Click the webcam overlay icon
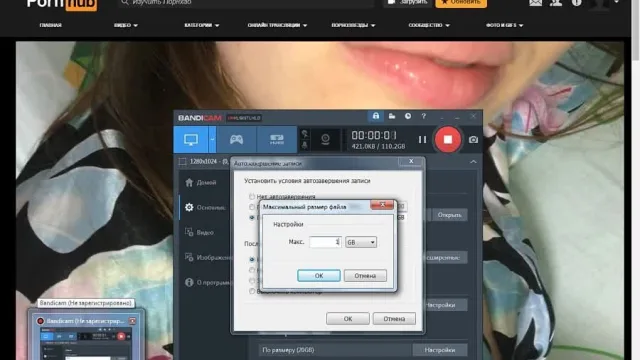Screen dimensions: 640x360 pos(325,140)
